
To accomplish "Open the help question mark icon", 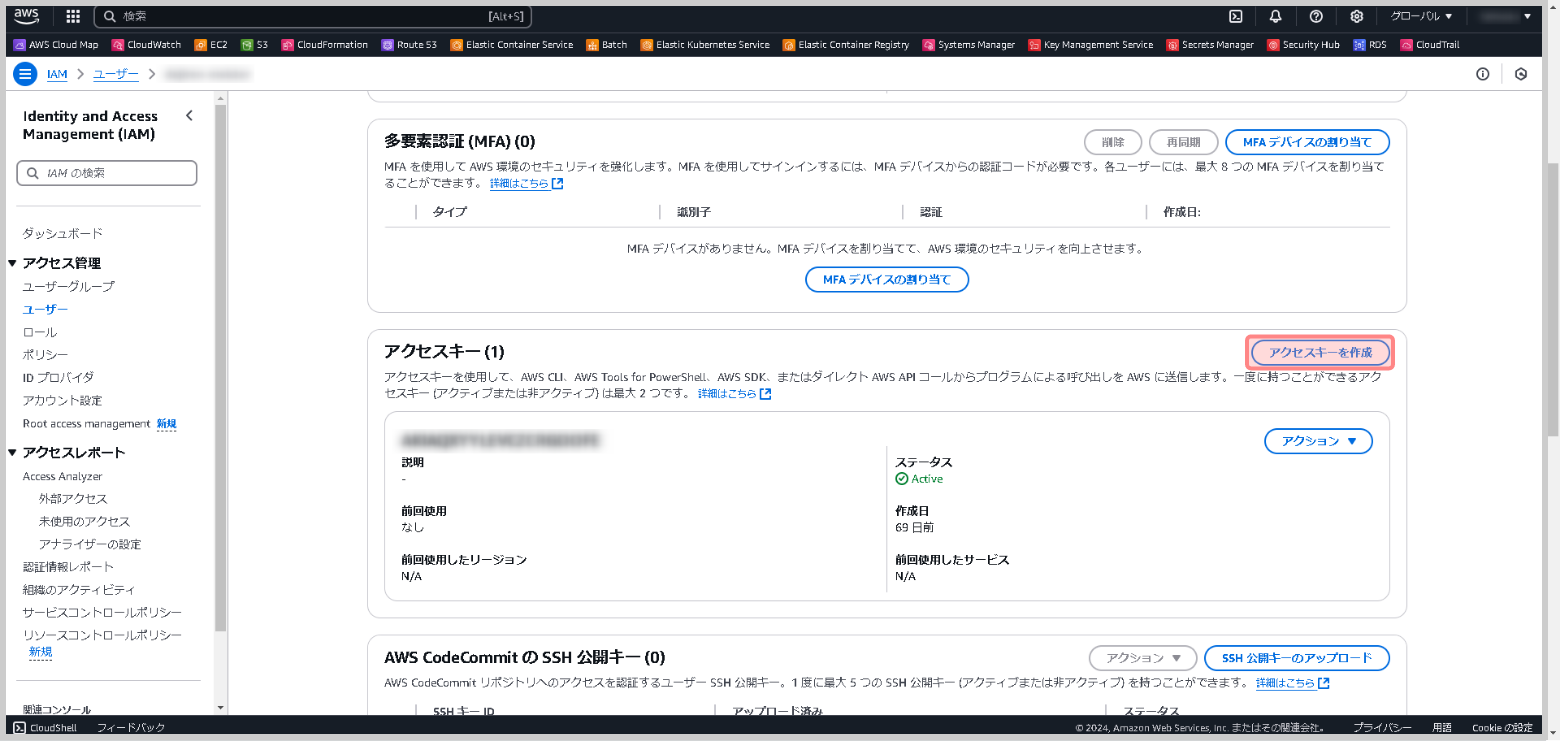I will [x=1316, y=16].
